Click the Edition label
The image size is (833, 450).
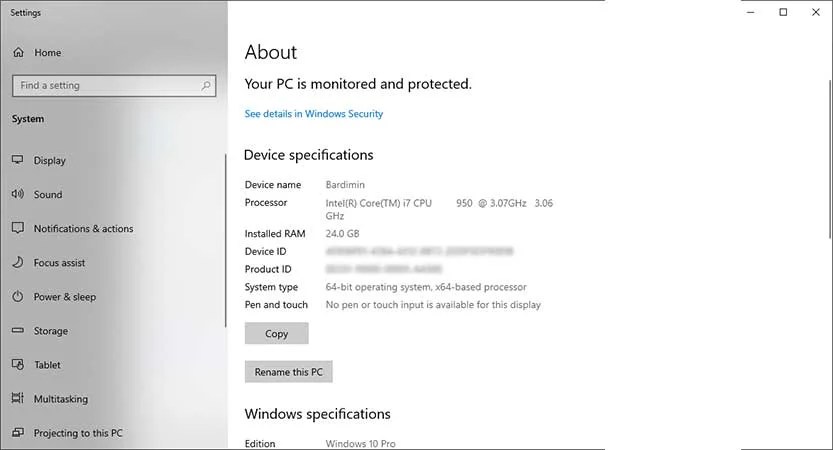260,444
